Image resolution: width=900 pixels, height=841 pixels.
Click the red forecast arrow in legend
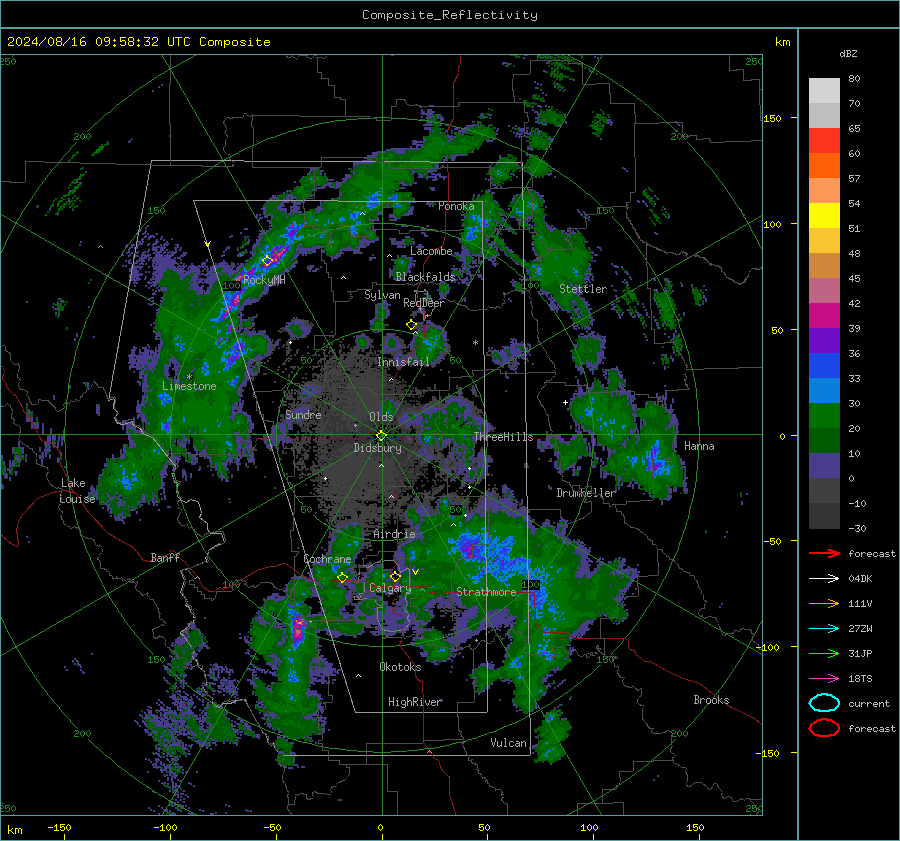(x=824, y=553)
